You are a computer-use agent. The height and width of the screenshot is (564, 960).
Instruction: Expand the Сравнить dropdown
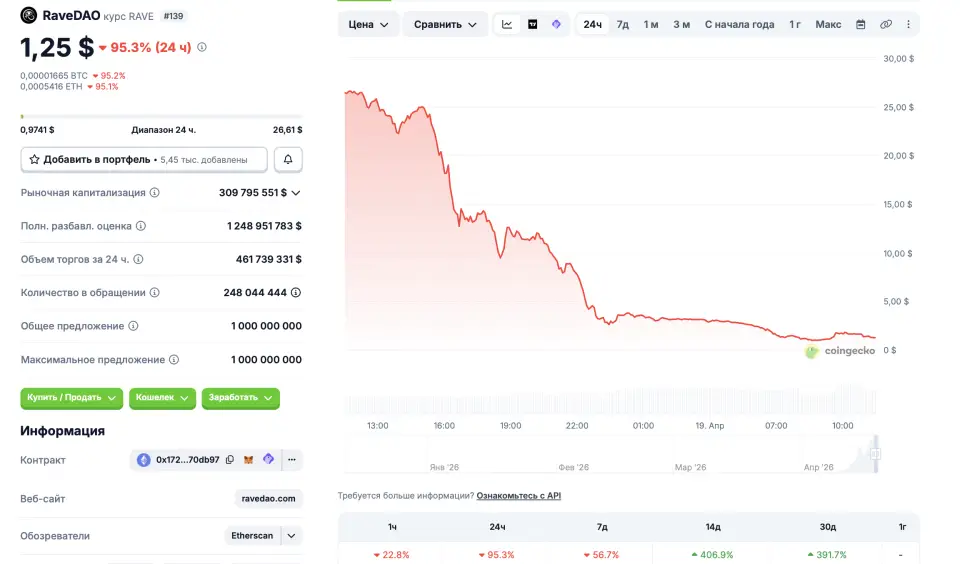pos(445,24)
